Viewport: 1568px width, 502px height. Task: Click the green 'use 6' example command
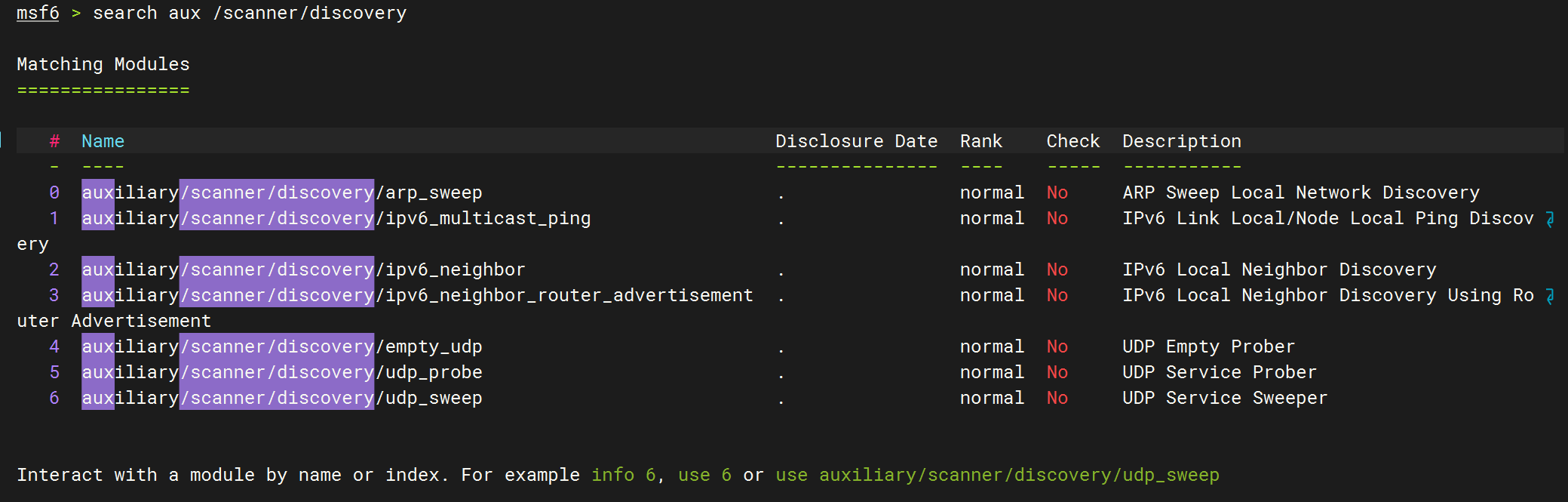click(x=704, y=475)
